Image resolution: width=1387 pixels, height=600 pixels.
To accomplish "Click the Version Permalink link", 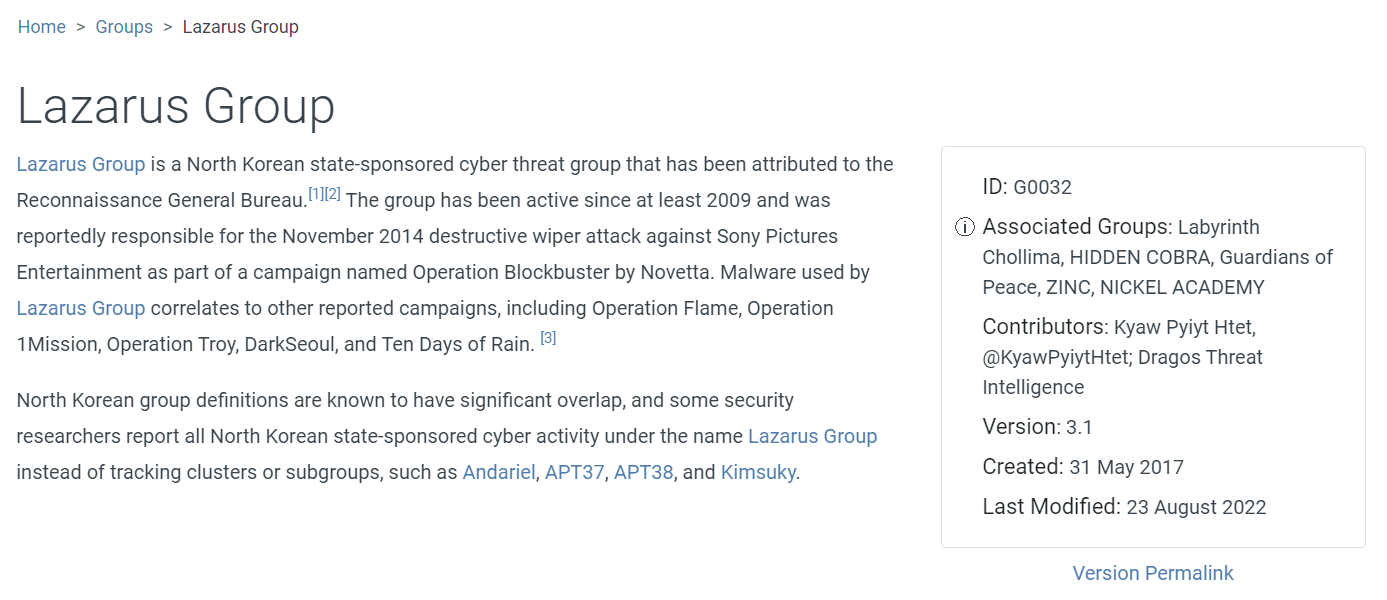I will pos(1153,573).
